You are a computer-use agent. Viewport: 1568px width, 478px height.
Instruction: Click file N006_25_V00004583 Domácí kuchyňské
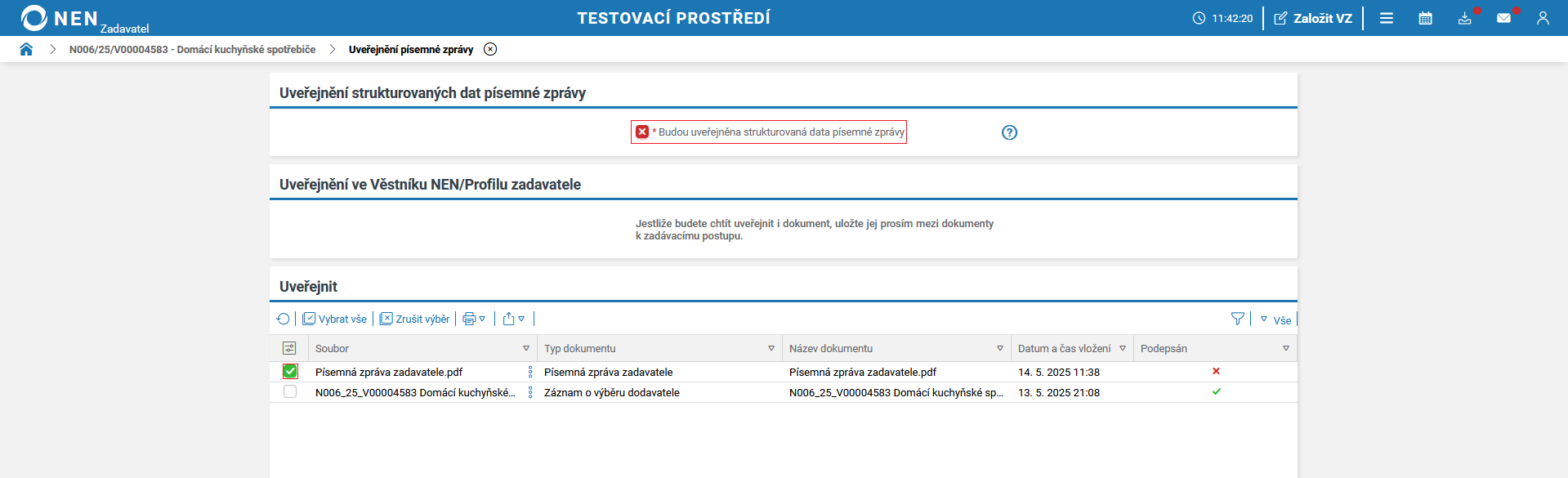[x=415, y=392]
